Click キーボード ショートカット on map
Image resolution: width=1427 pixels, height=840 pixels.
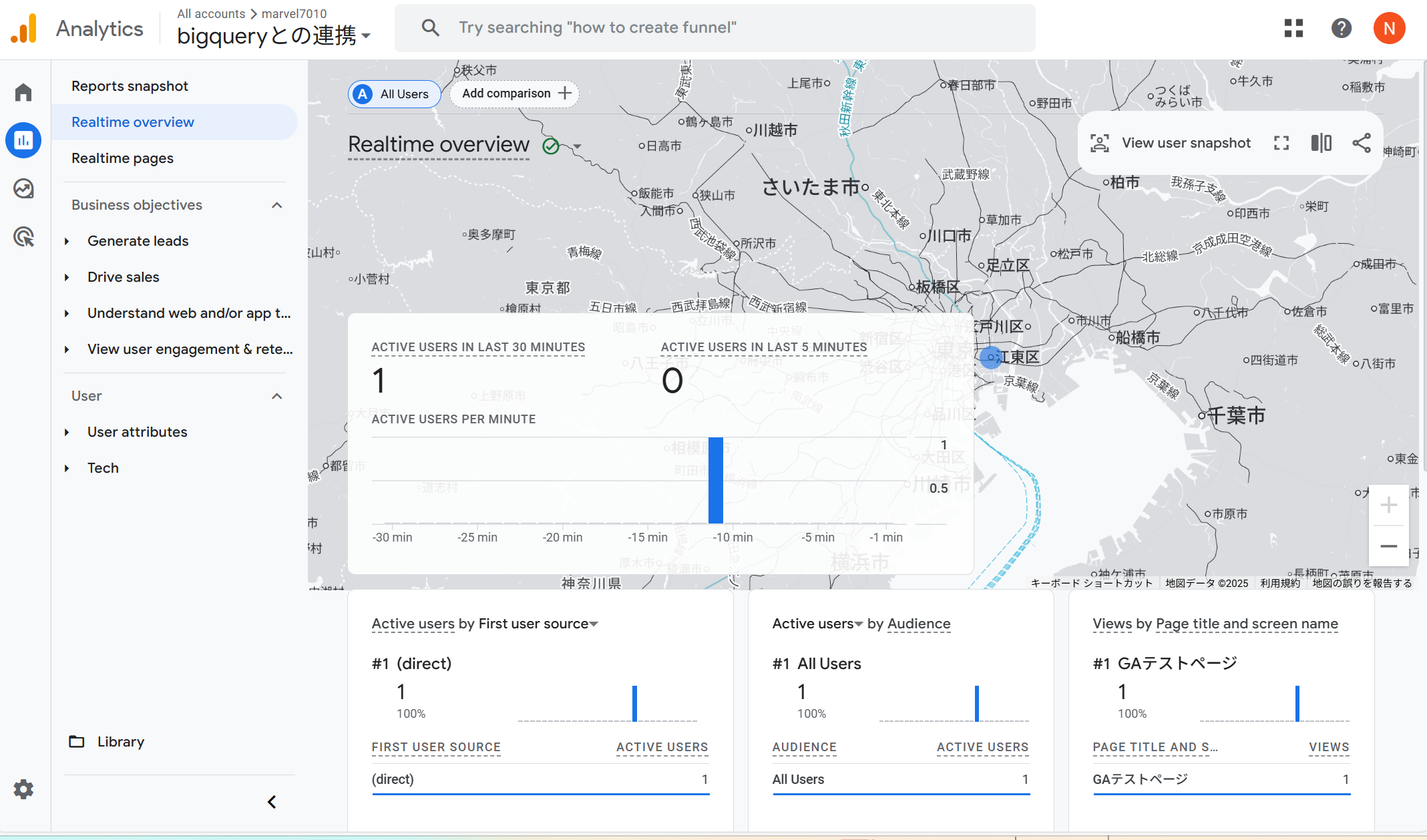tap(1092, 583)
